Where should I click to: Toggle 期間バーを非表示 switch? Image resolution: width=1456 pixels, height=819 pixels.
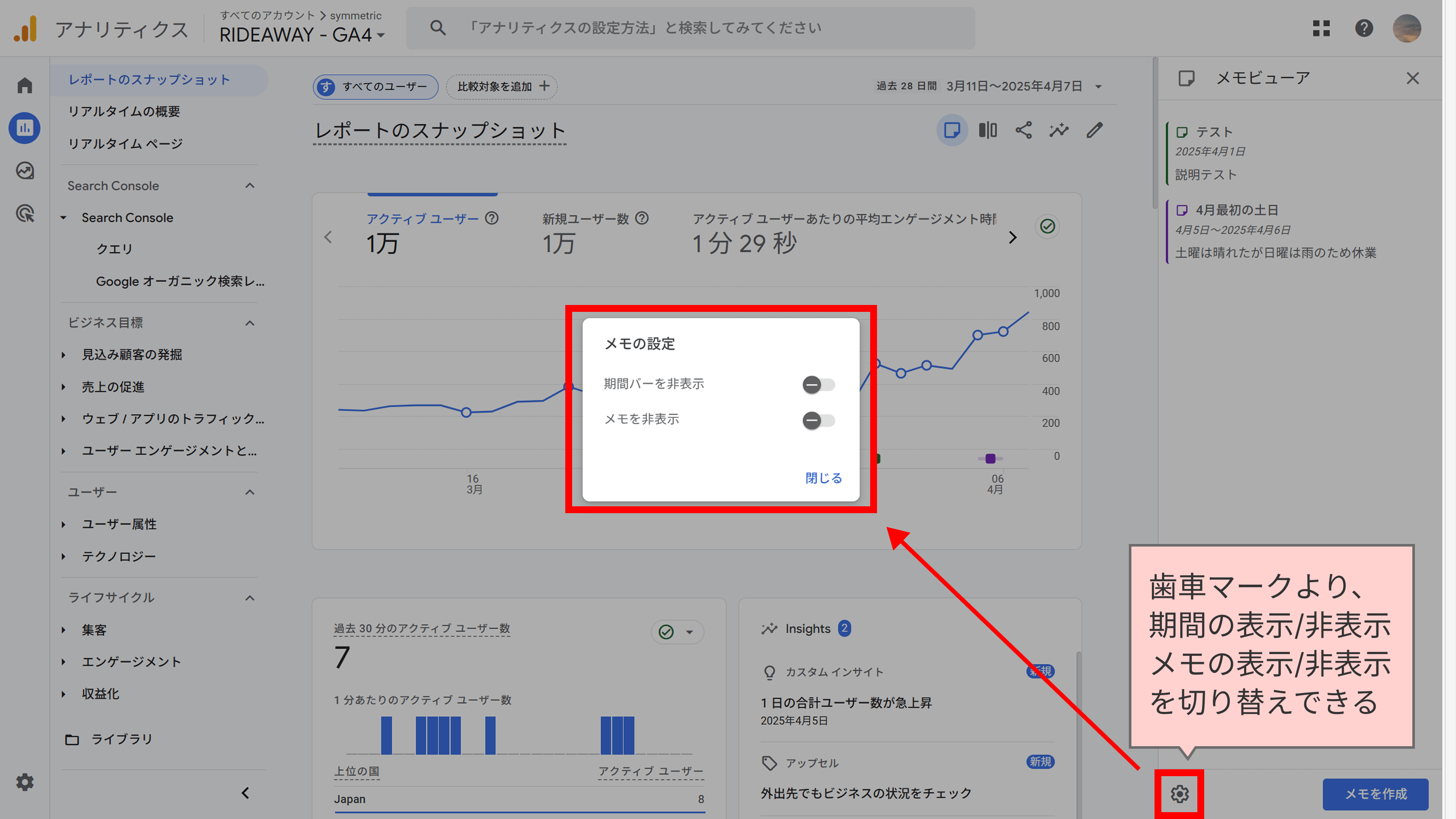pyautogui.click(x=818, y=385)
